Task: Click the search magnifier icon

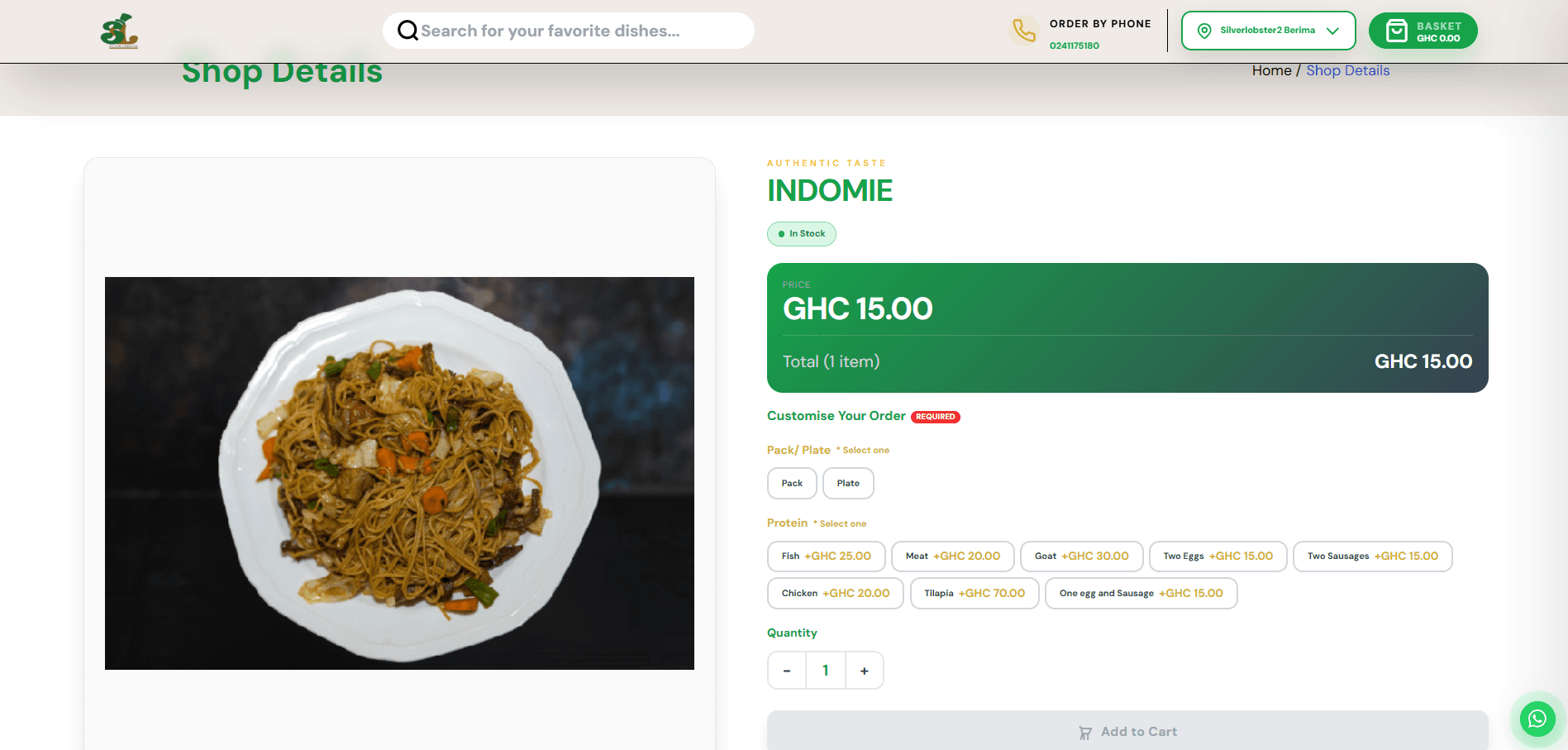Action: point(407,31)
